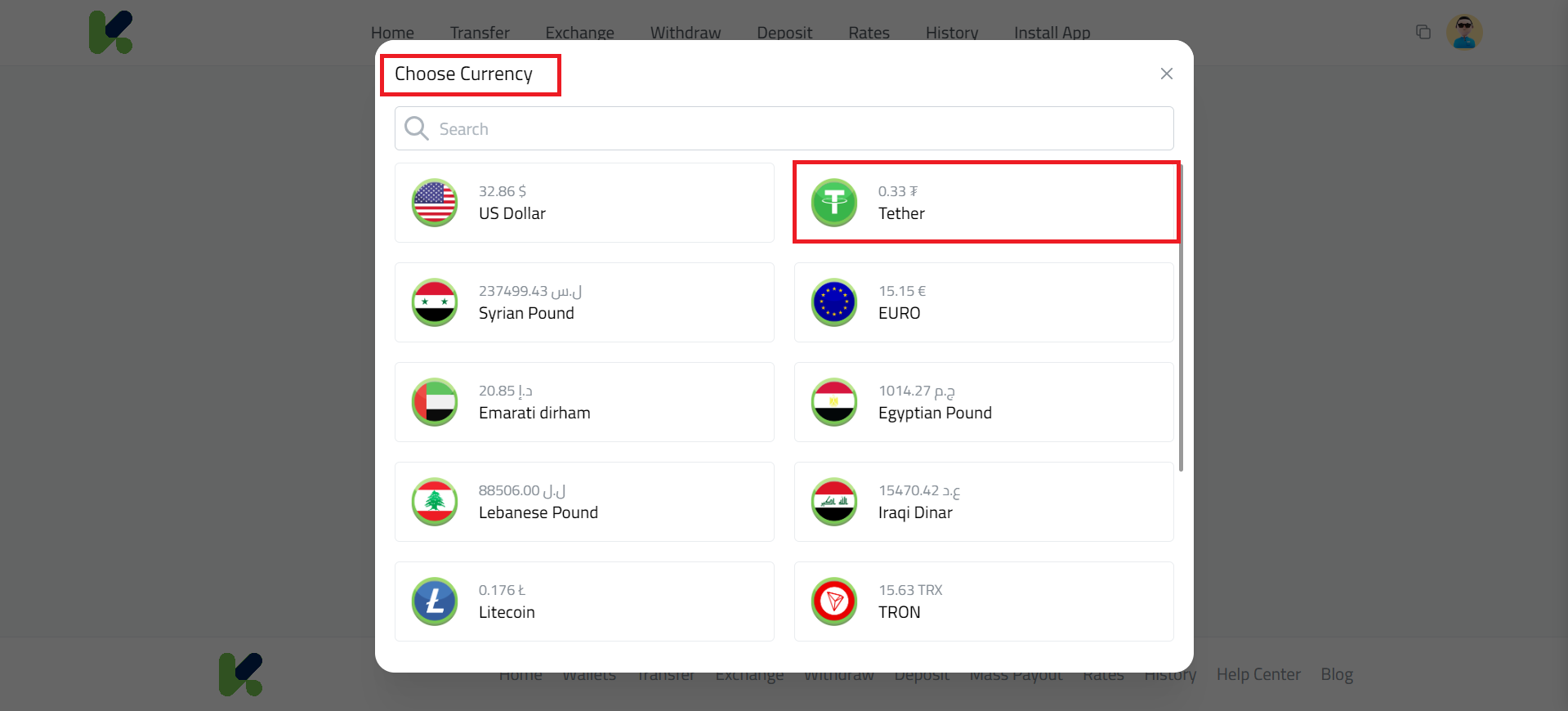Open Exchange in top navigation
Image resolution: width=1568 pixels, height=711 pixels.
pyautogui.click(x=579, y=33)
